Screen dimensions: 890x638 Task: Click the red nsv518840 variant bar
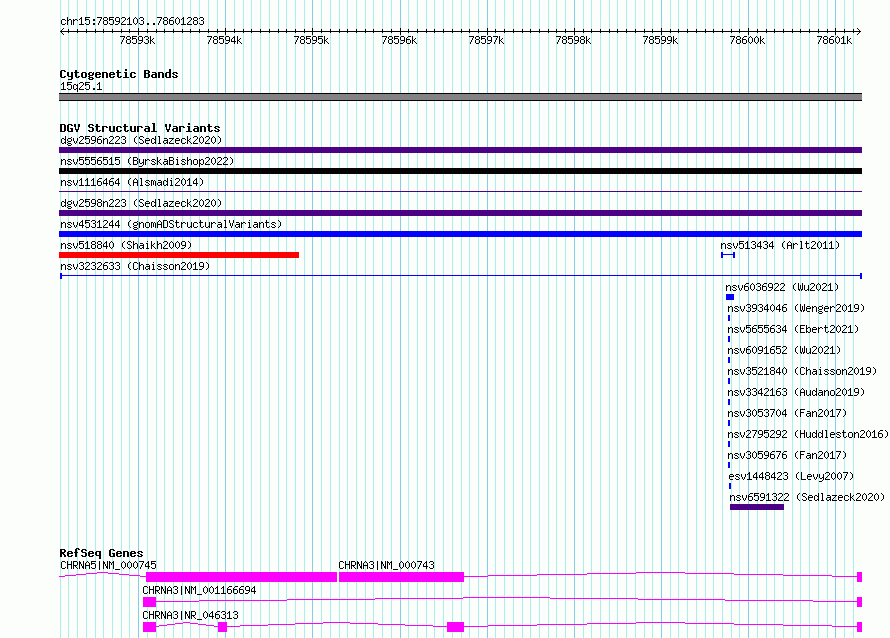[179, 255]
